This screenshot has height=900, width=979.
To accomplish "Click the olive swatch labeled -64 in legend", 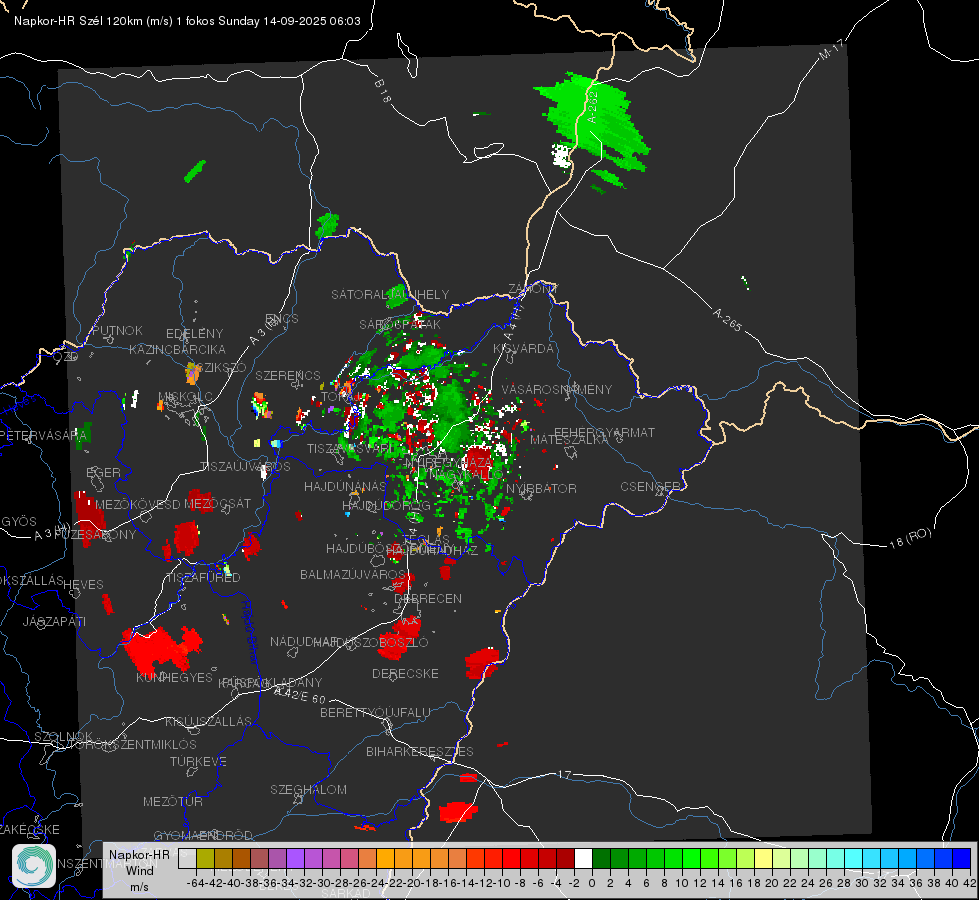I will point(205,858).
